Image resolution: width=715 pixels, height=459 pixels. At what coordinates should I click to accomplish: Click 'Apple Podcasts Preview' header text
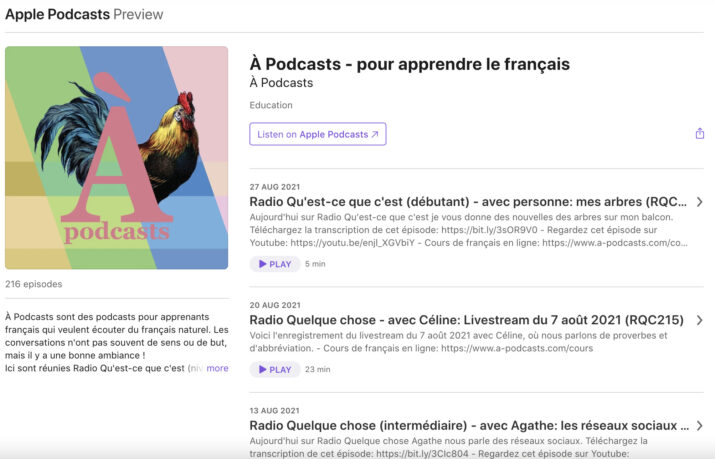84,14
